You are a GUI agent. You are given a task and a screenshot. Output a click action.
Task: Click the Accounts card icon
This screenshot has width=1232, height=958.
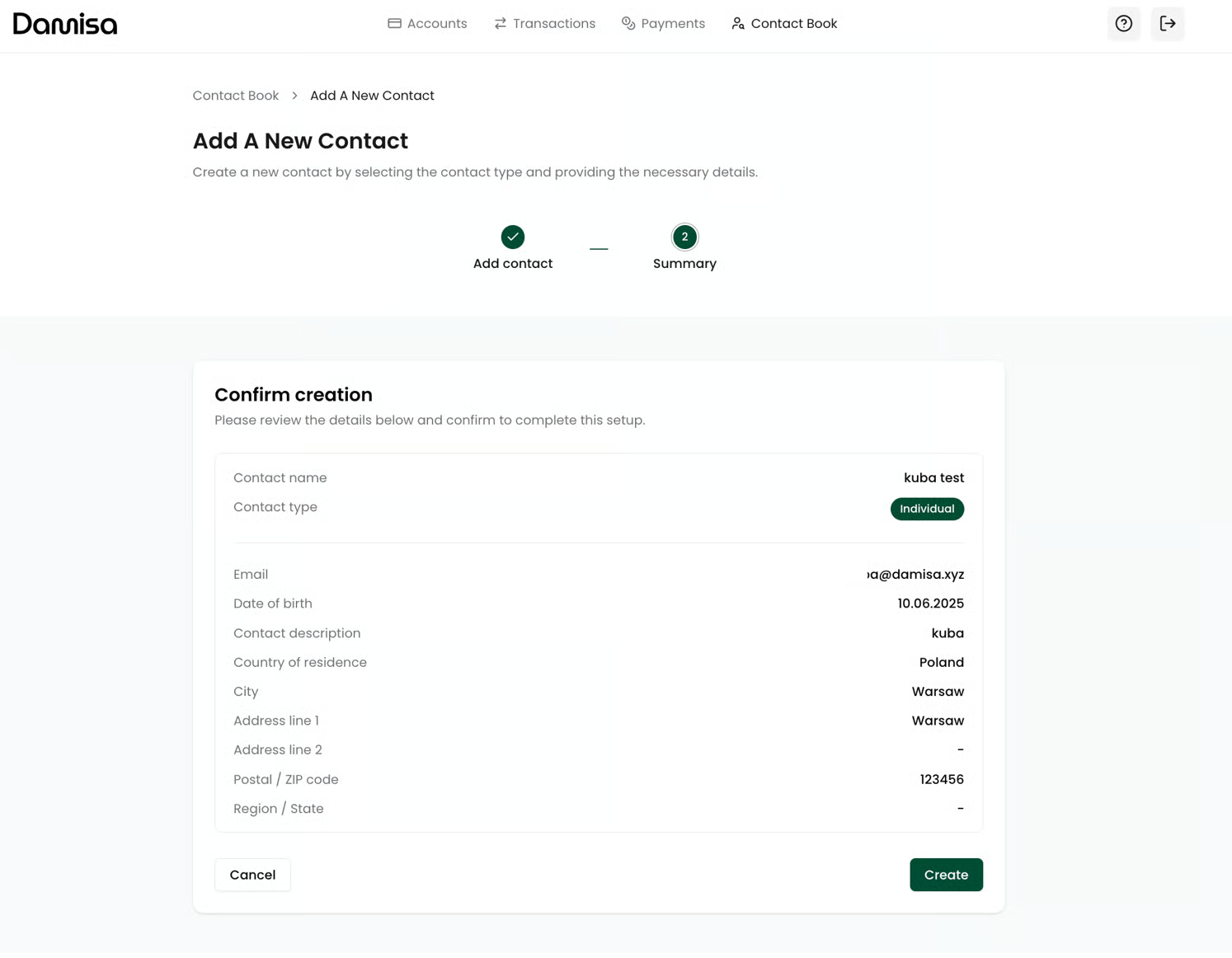(x=394, y=24)
